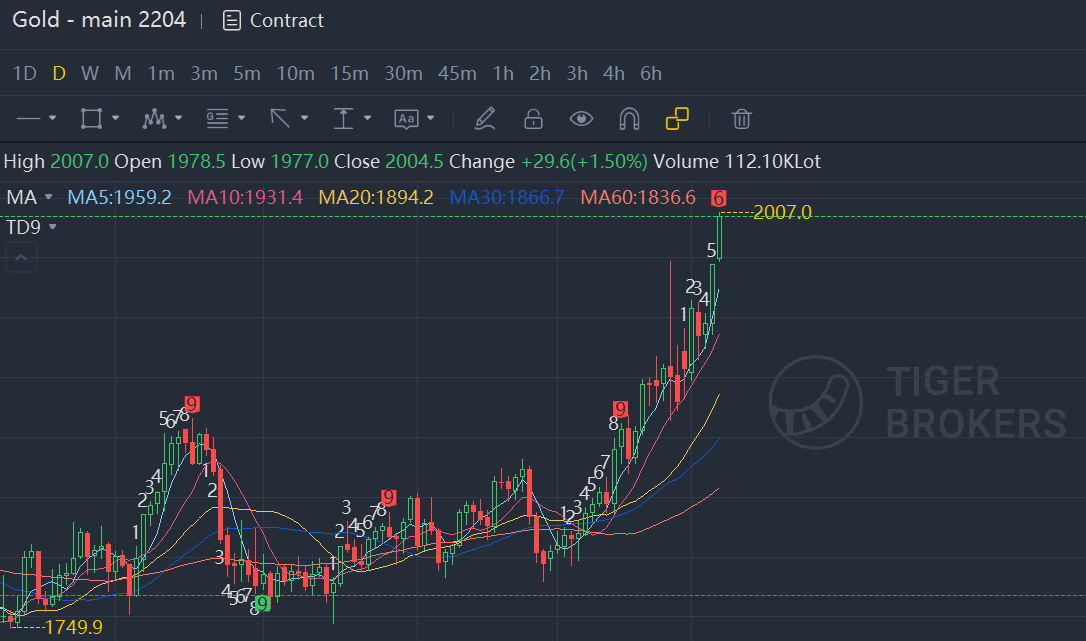Screen dimensions: 1086x641
Task: Select the line drawing tool
Action: pos(28,119)
